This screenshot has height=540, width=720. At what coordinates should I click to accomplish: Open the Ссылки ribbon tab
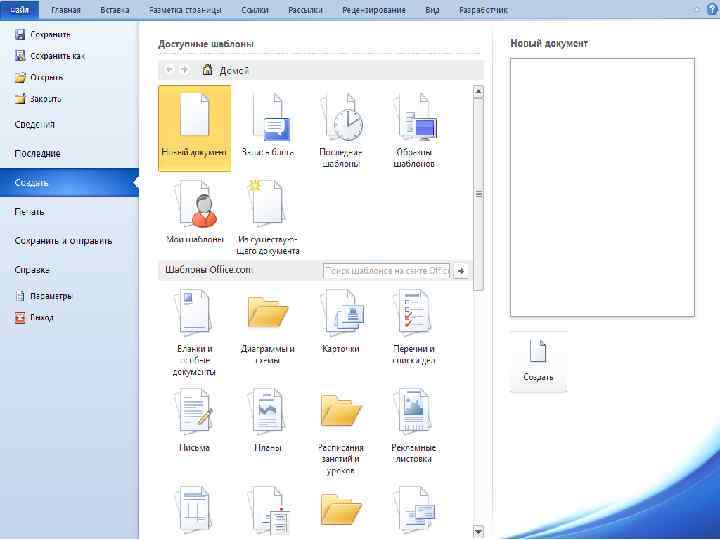255,10
